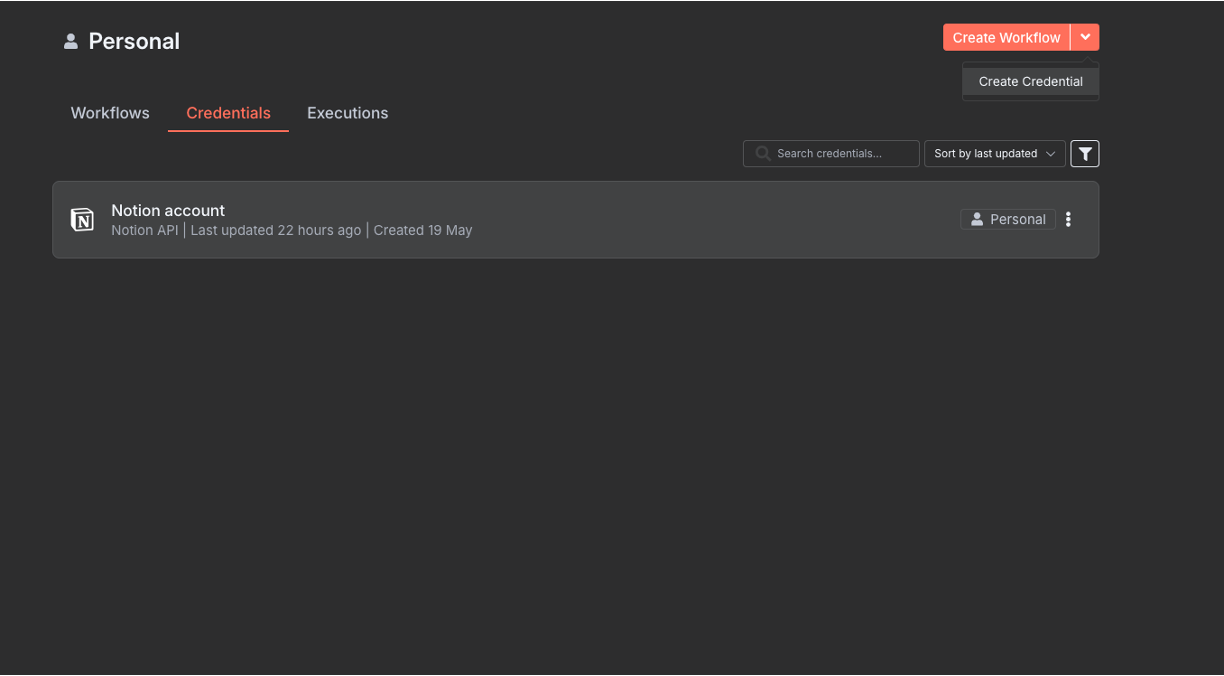The height and width of the screenshot is (676, 1224).
Task: Select the Credentials tab
Action: 228,113
